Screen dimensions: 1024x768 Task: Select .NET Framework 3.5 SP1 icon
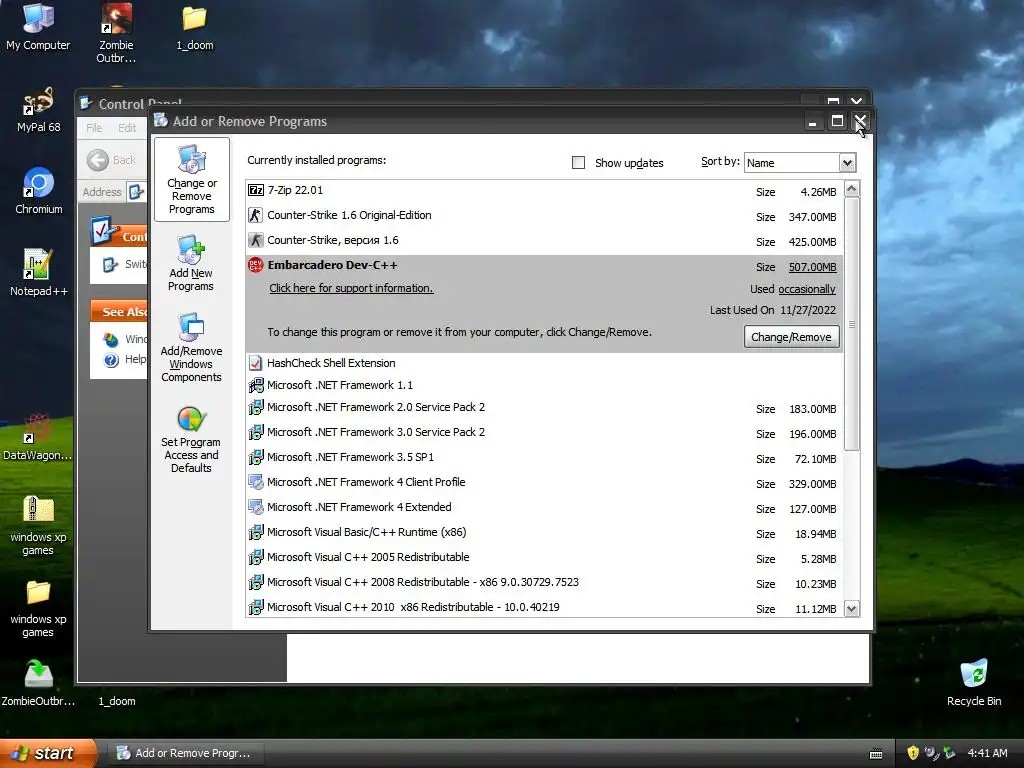[256, 456]
